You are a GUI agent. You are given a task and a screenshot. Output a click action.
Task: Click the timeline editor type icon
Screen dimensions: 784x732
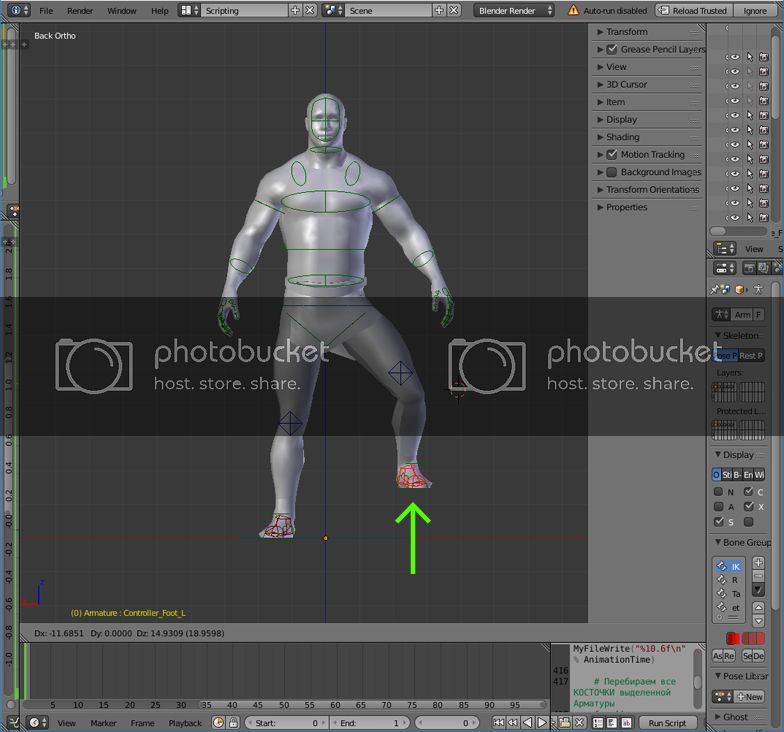tap(34, 723)
